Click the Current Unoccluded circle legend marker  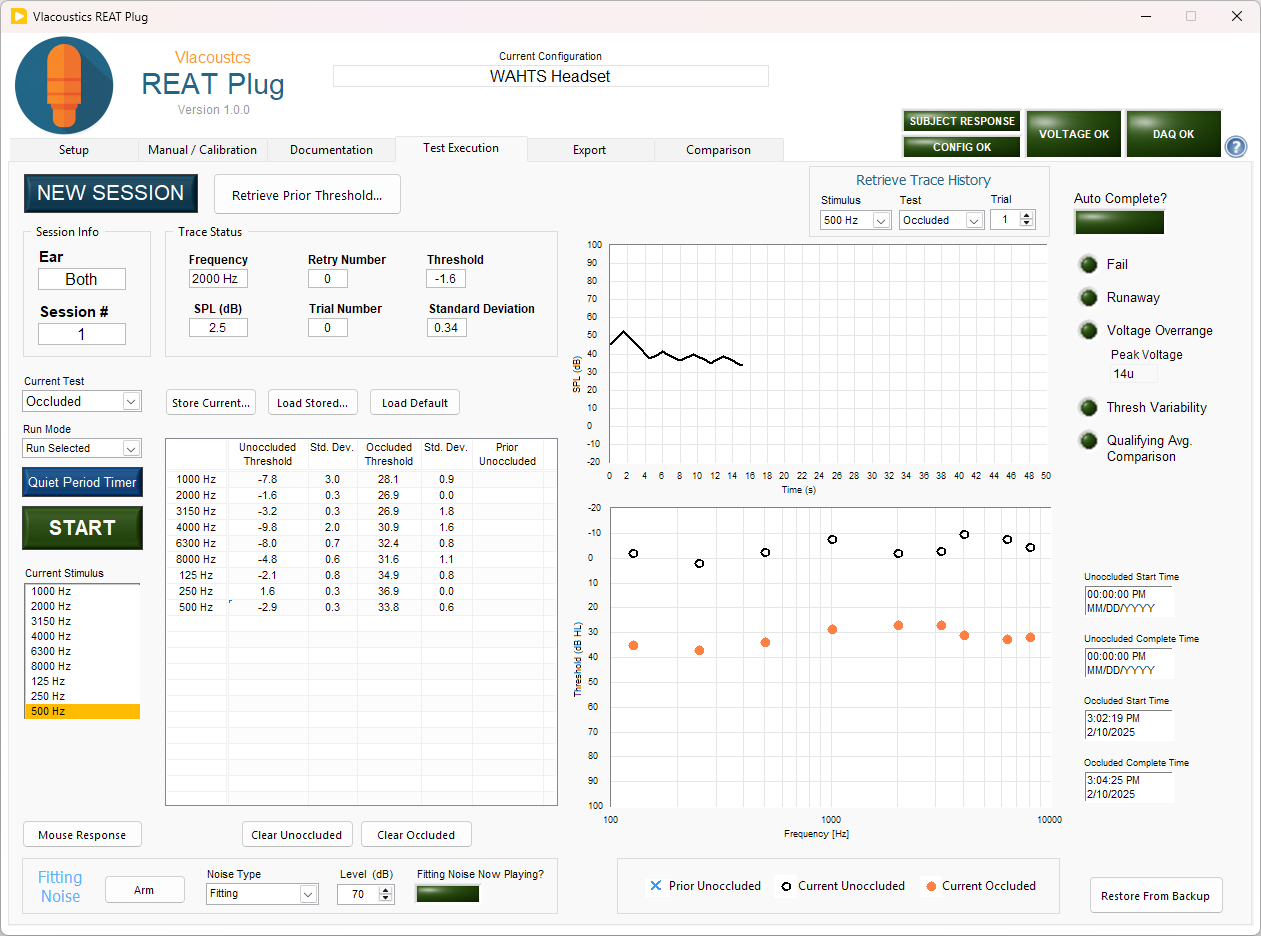click(x=785, y=886)
